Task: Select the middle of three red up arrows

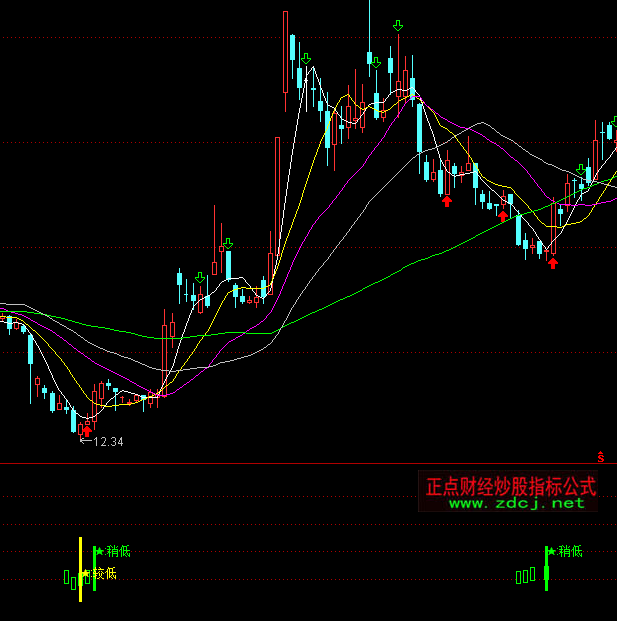Action: click(x=503, y=214)
